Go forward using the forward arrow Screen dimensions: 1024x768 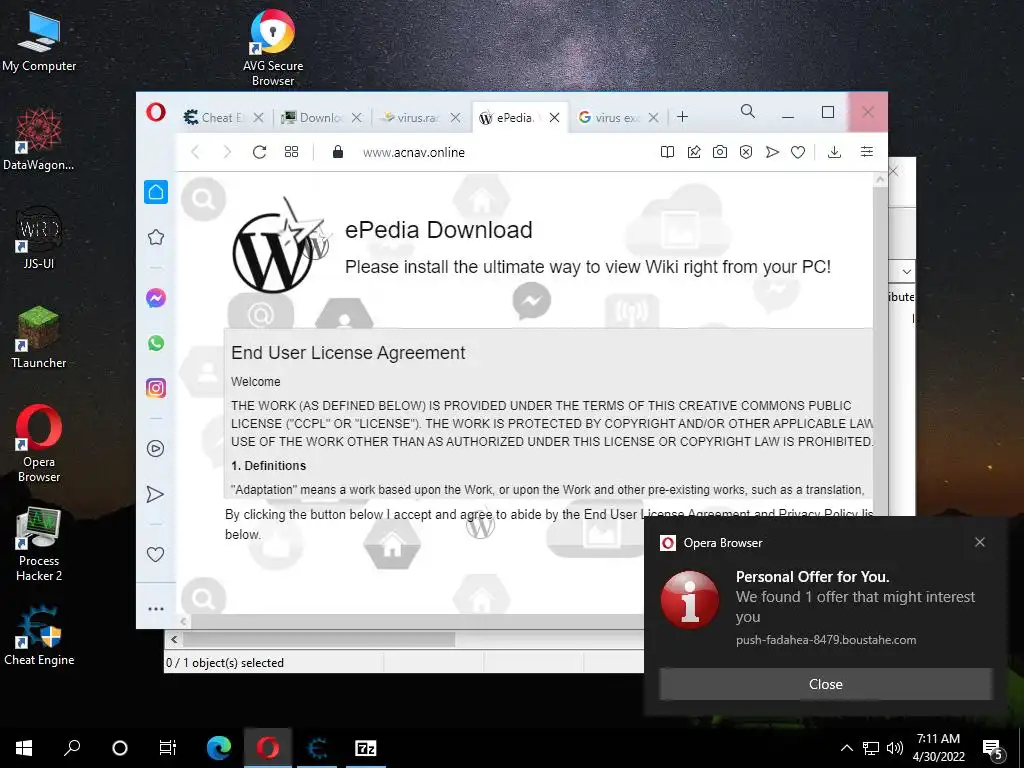coord(227,152)
